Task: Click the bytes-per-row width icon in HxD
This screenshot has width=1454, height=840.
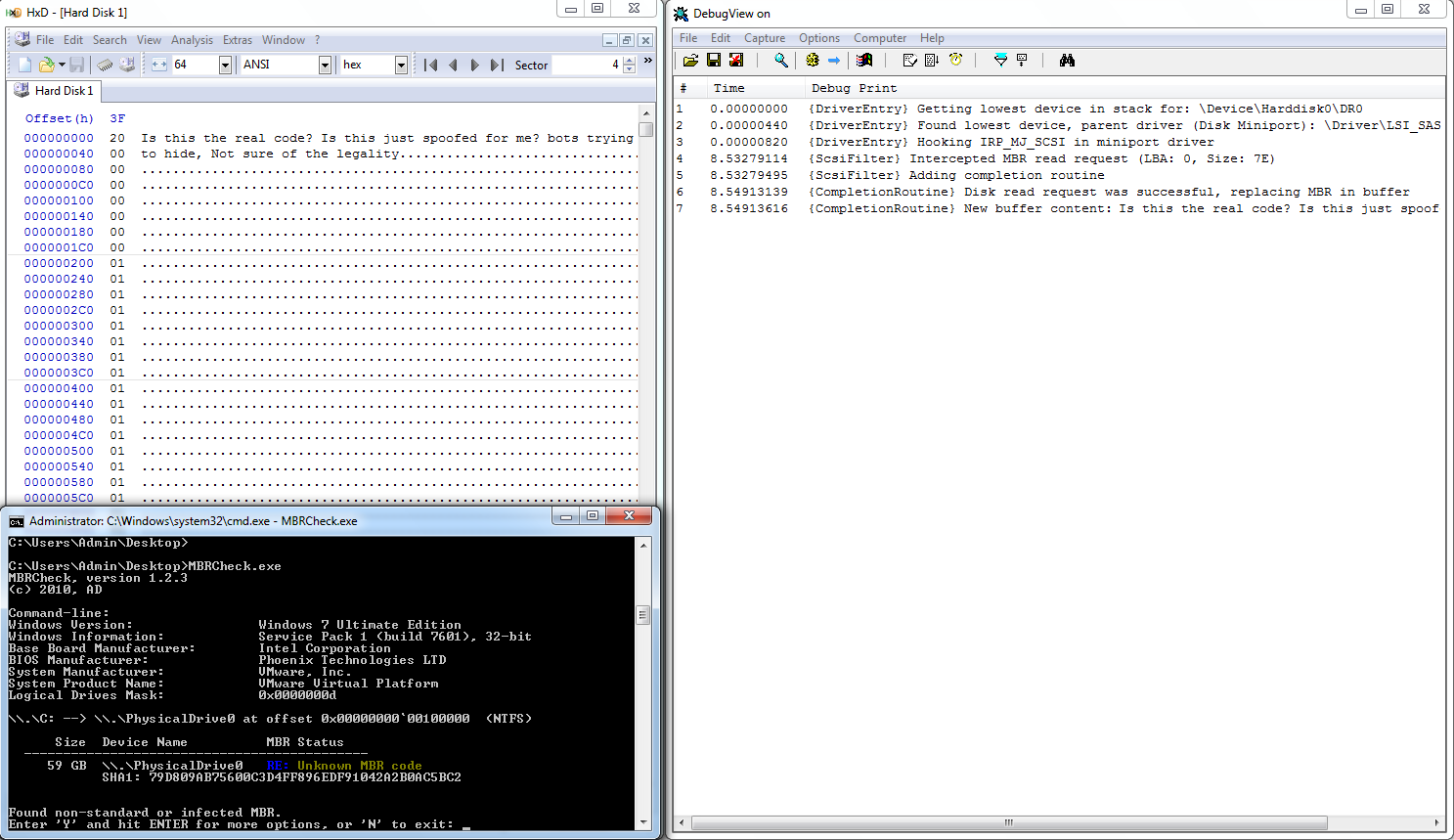Action: click(159, 65)
